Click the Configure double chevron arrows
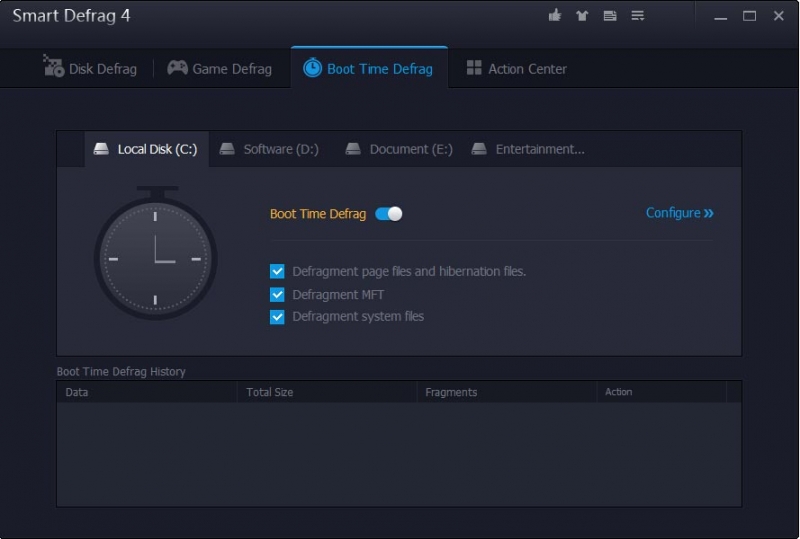The height and width of the screenshot is (539, 800). pos(708,213)
